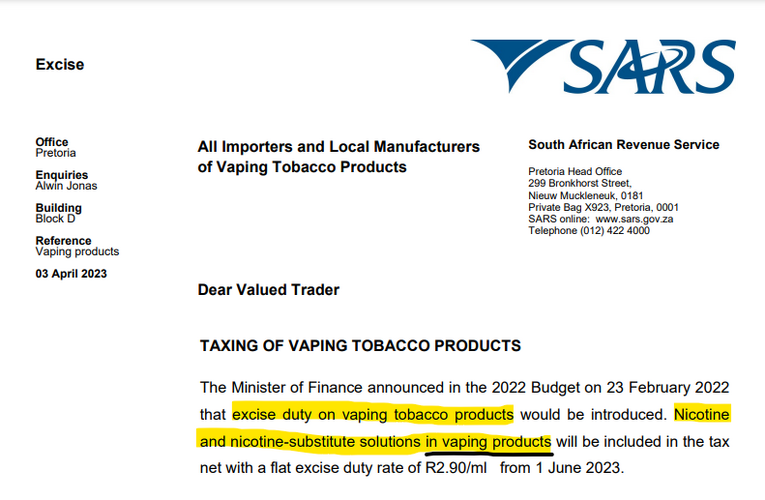Click the Reference Vaping products text
Screen dimensions: 765x500
coord(77,246)
